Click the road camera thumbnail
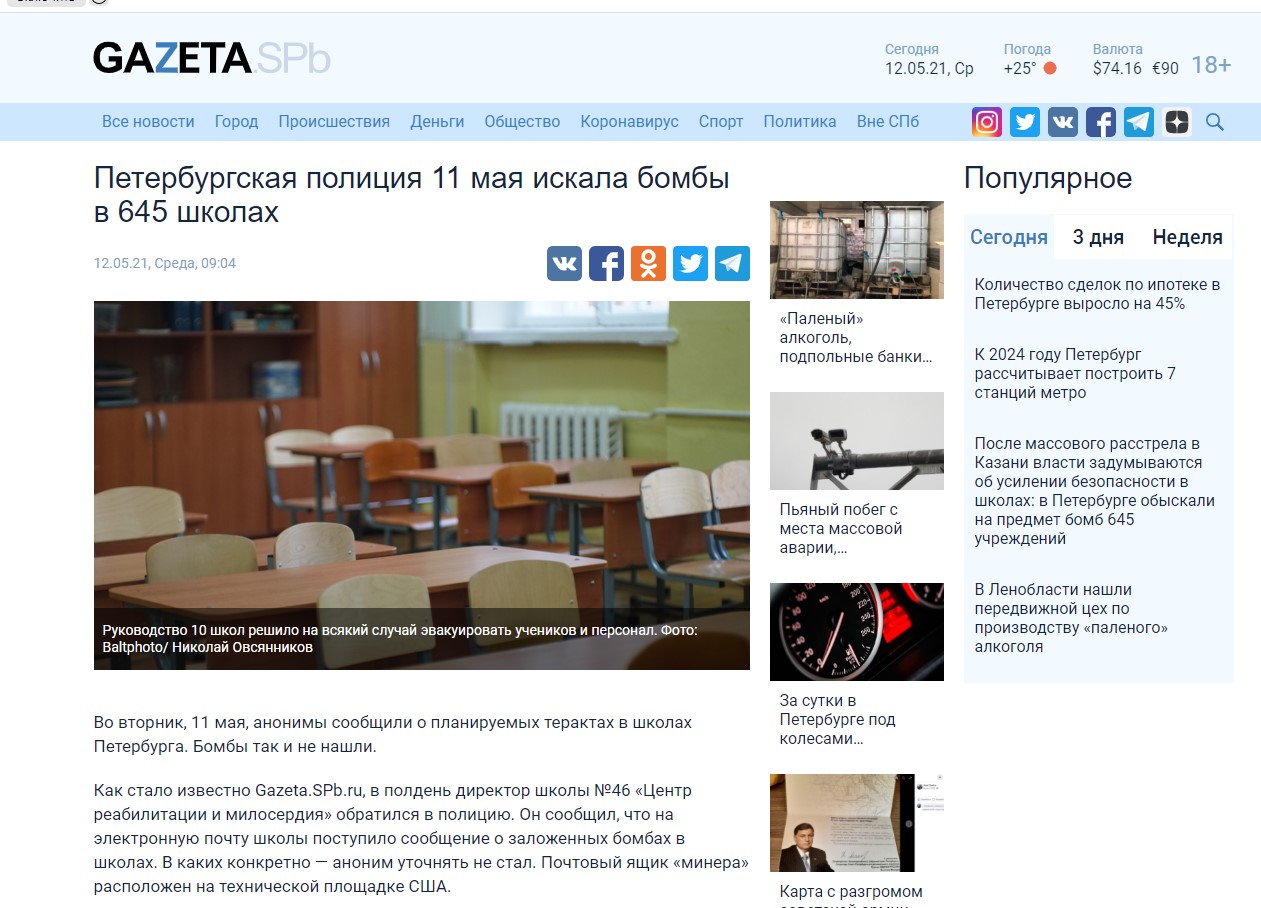 click(x=857, y=441)
